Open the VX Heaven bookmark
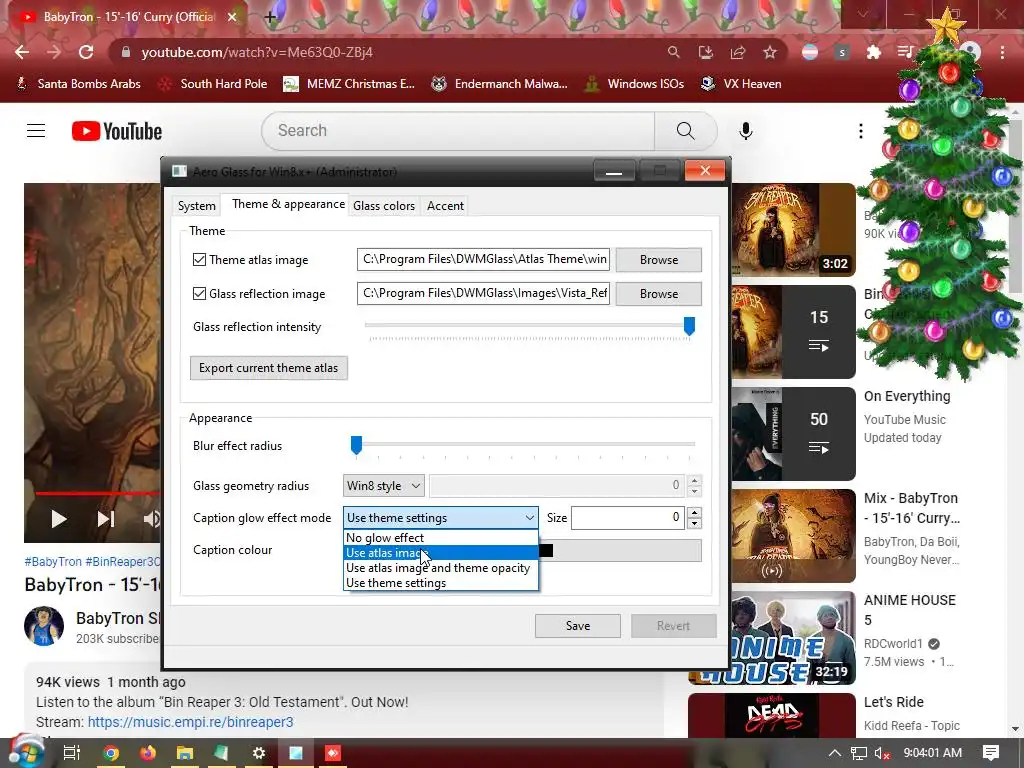 (741, 84)
